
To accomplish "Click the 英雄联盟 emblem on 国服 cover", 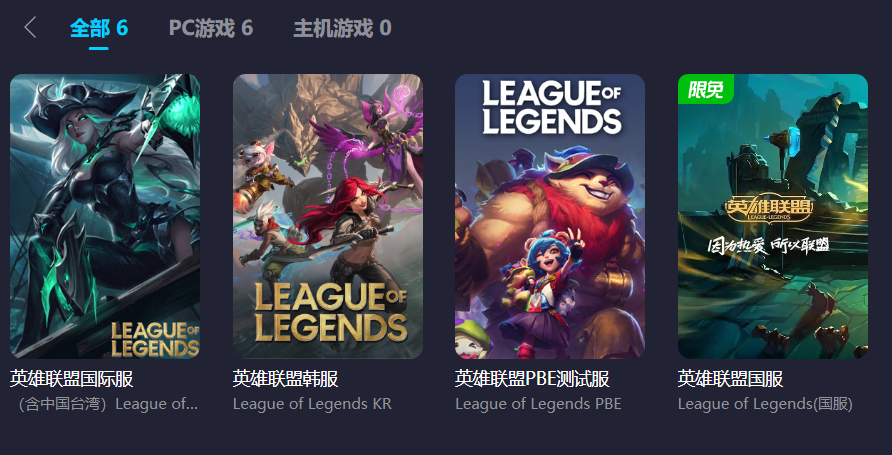I will coord(769,209).
